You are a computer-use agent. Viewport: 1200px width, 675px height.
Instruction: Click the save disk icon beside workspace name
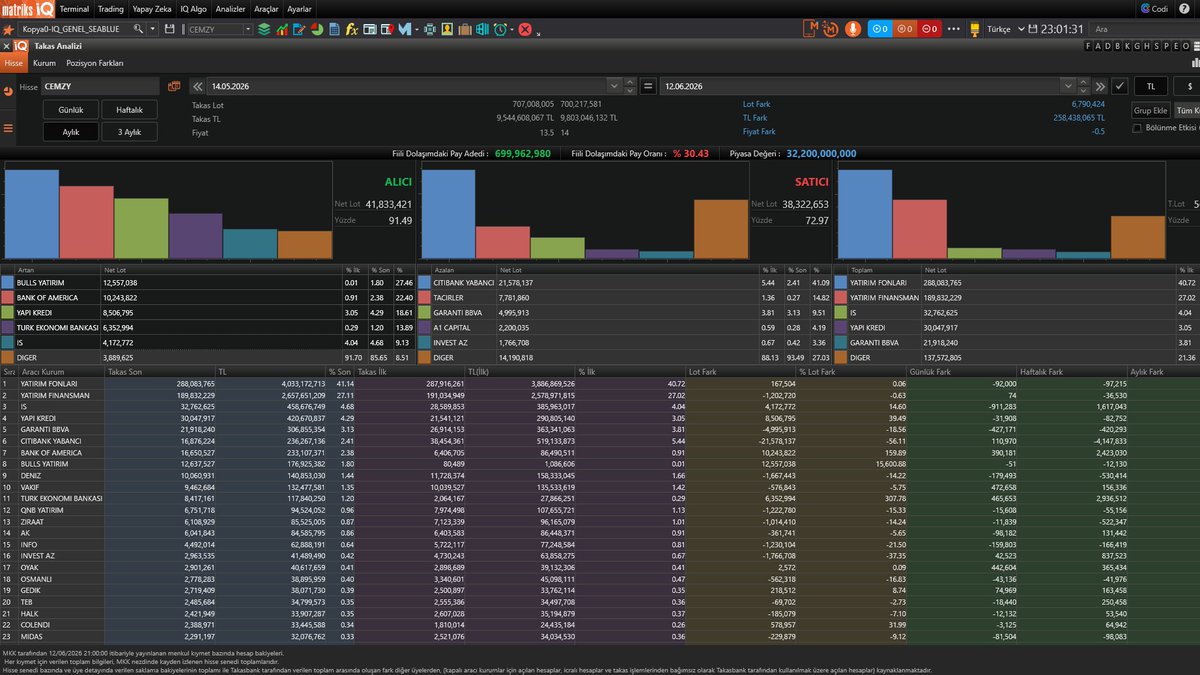[x=170, y=29]
